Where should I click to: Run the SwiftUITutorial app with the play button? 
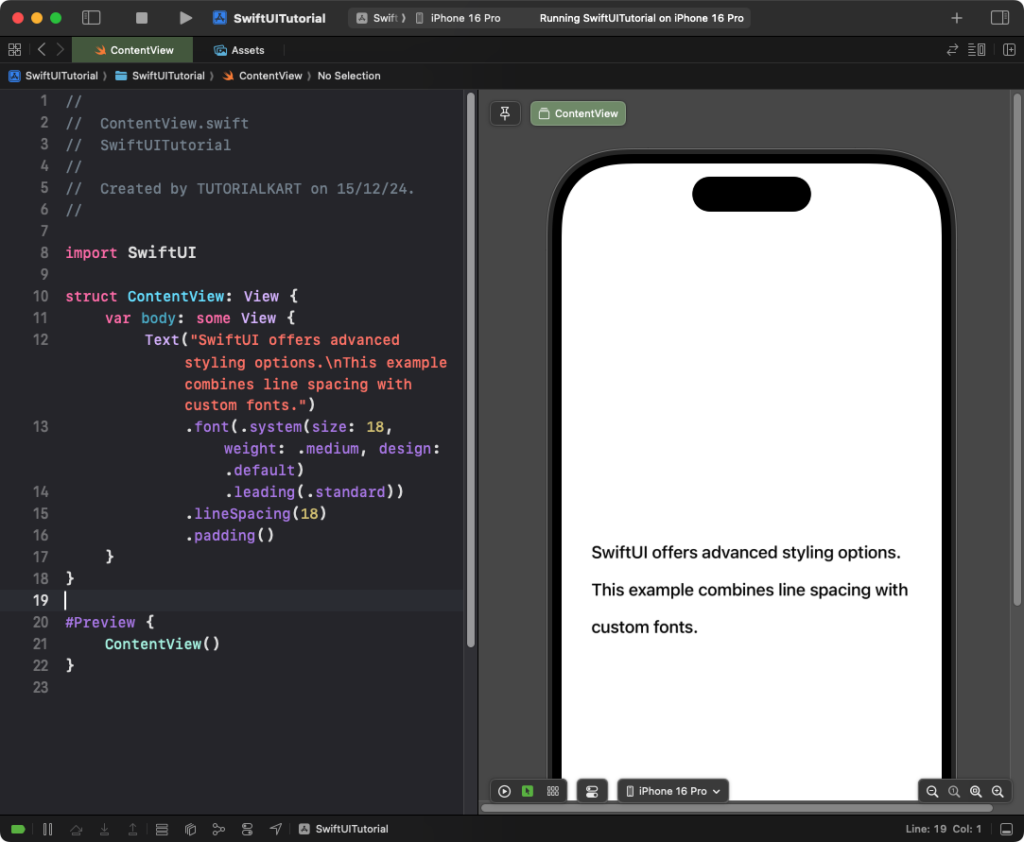click(x=185, y=17)
